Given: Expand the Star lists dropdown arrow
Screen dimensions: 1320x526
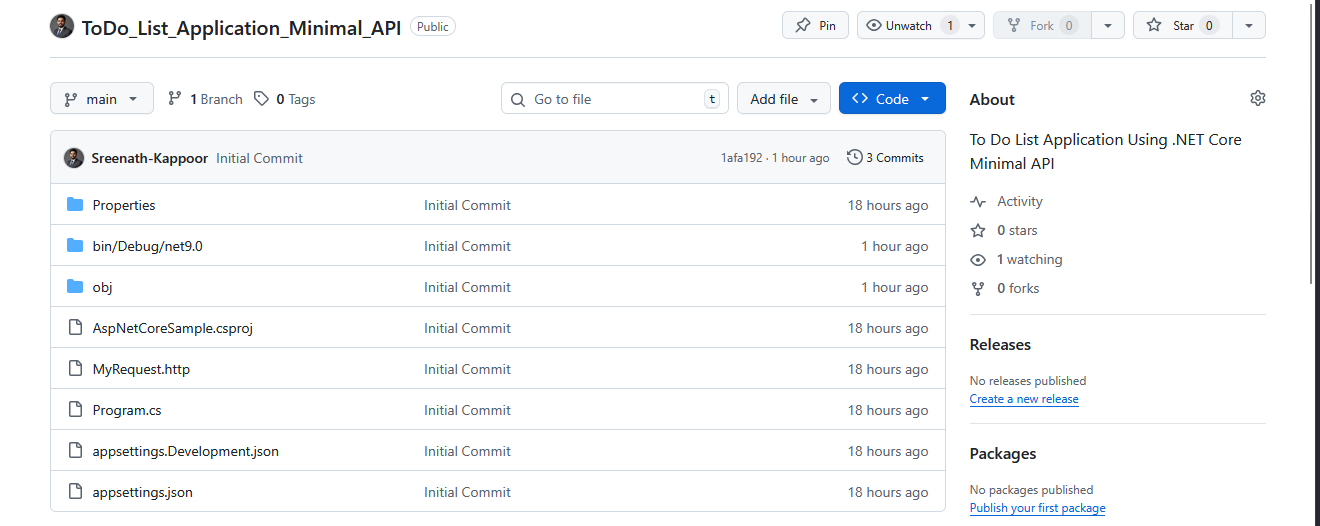Looking at the screenshot, I should coord(1249,25).
